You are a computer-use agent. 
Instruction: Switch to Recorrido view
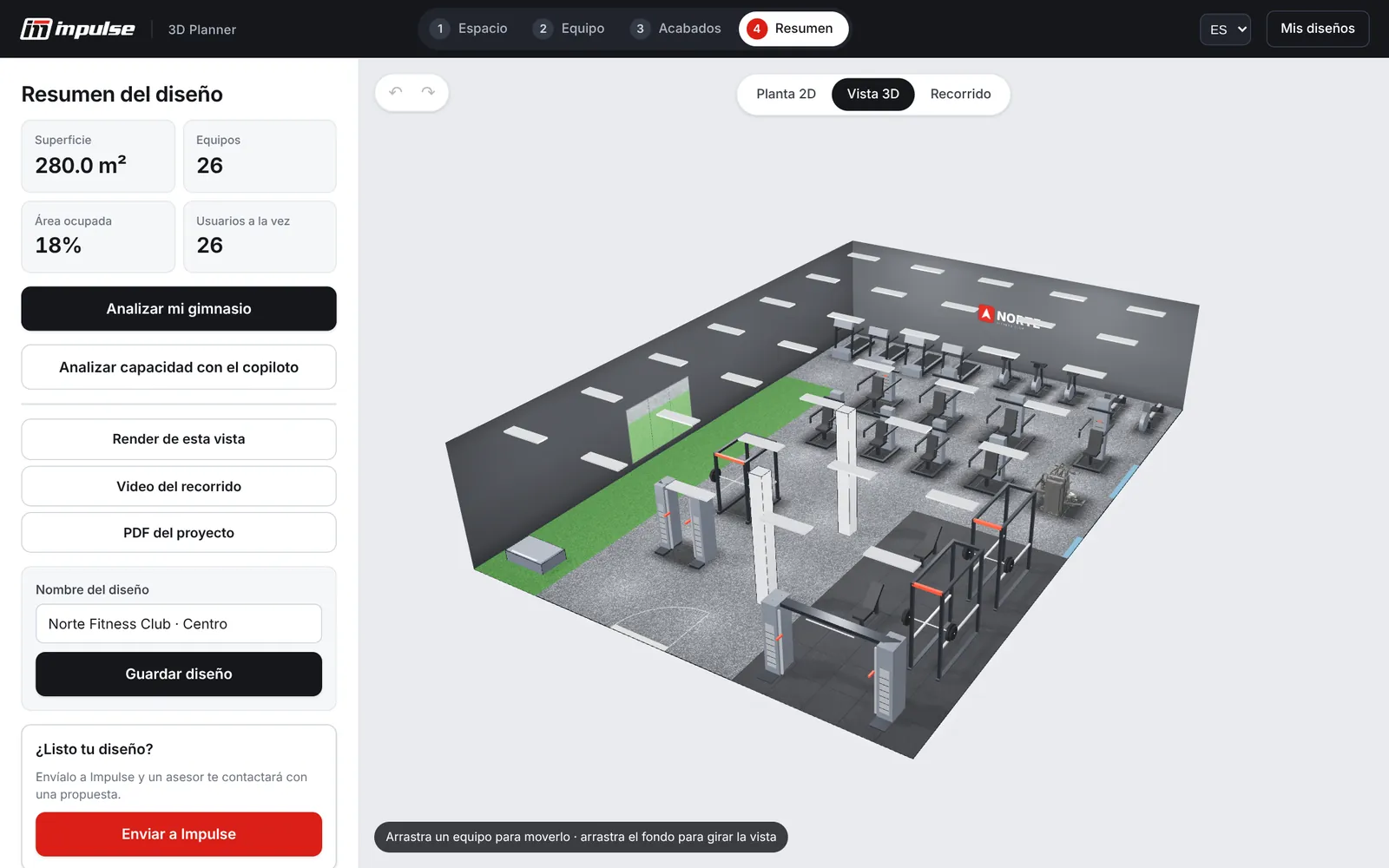960,94
